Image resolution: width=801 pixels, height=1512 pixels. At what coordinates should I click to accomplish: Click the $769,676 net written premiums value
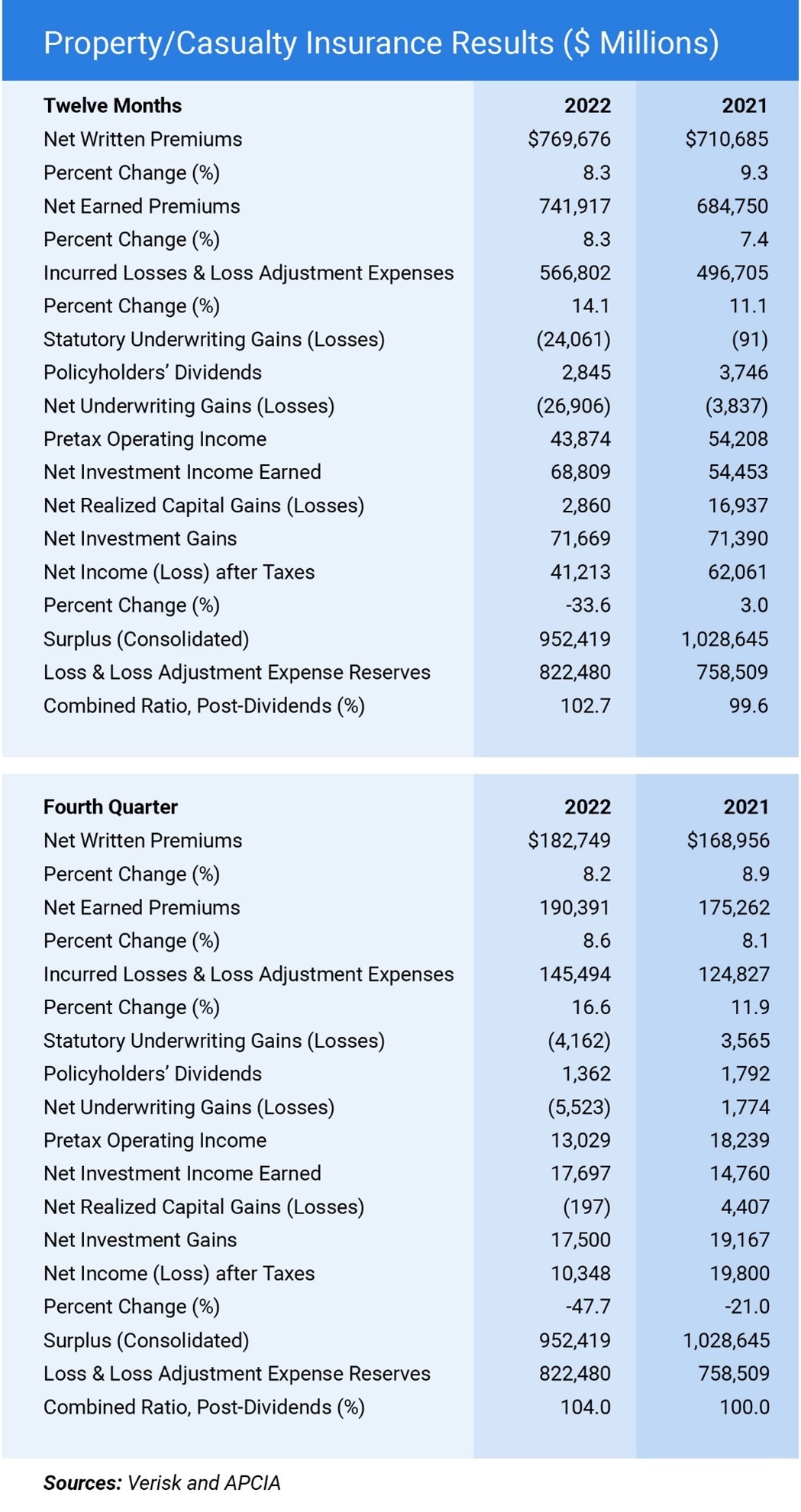[569, 139]
